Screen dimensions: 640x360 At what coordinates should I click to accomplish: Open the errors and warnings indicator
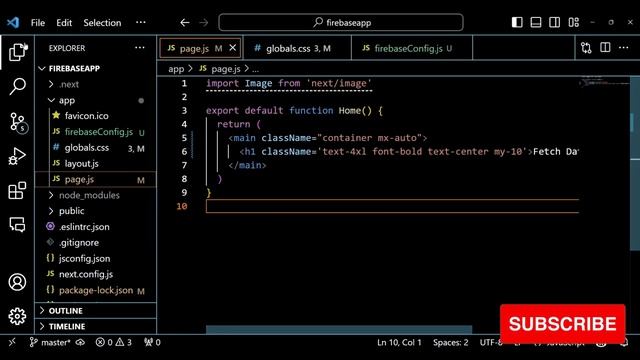tap(114, 342)
